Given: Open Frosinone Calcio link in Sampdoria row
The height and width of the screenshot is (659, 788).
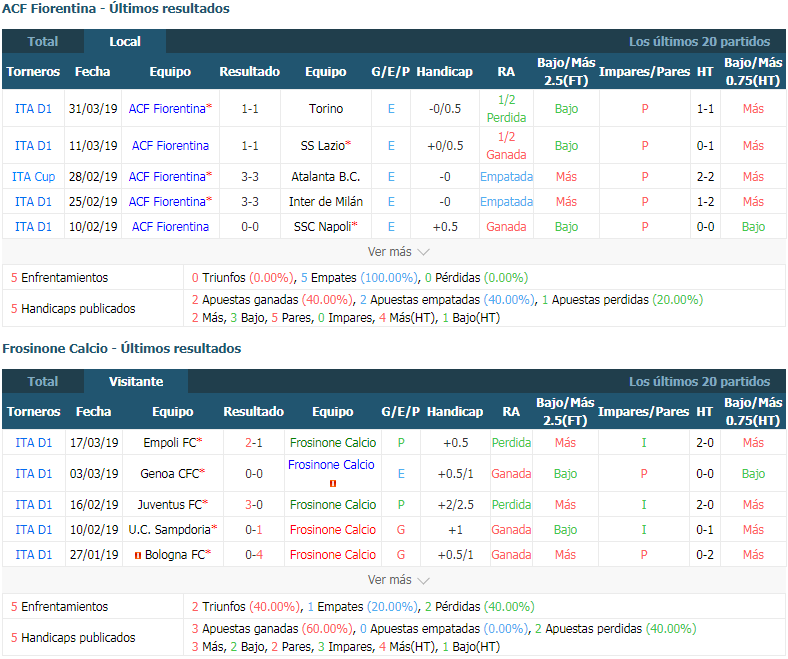Looking at the screenshot, I should 333,530.
